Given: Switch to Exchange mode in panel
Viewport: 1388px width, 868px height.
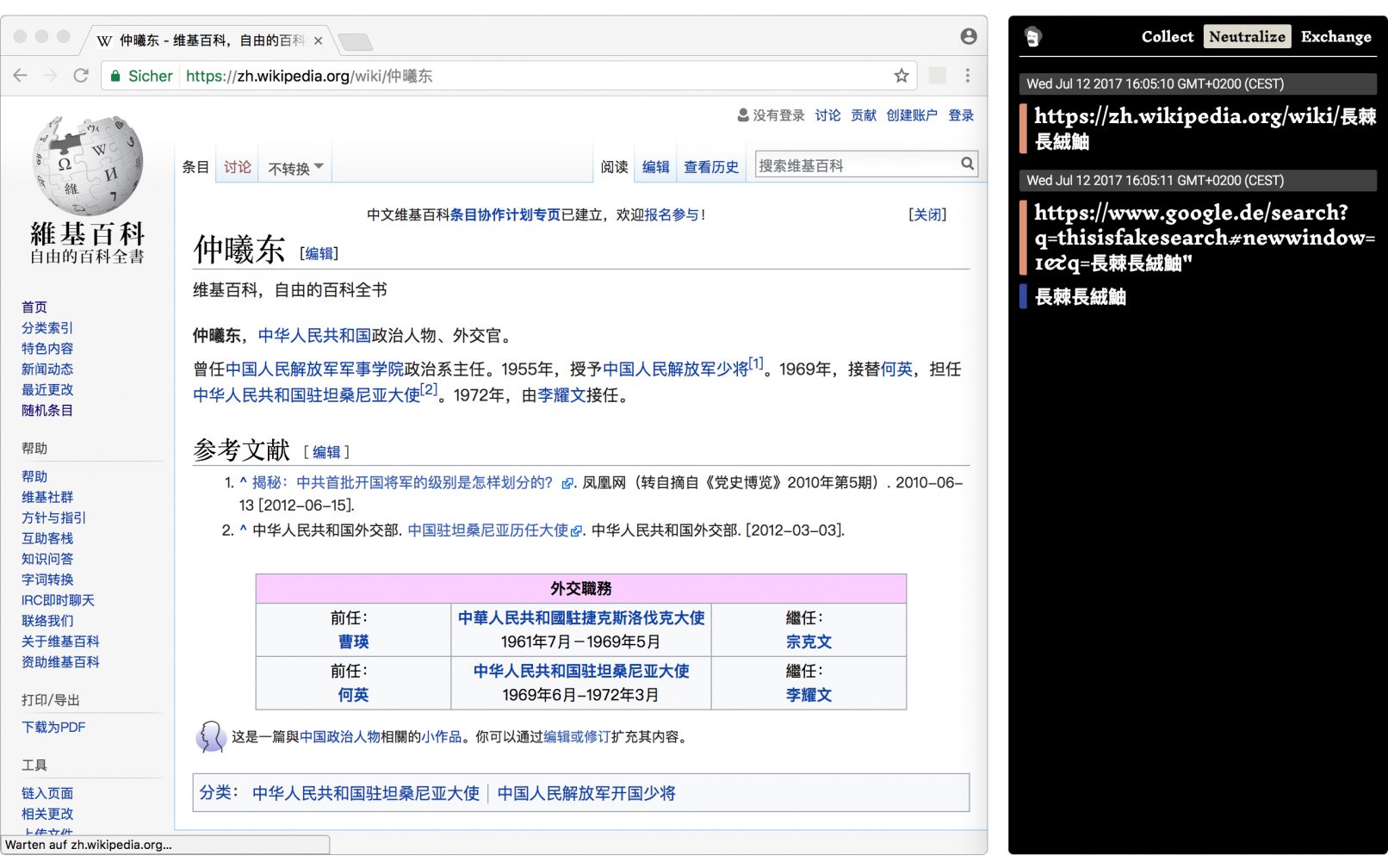Looking at the screenshot, I should click(x=1335, y=37).
